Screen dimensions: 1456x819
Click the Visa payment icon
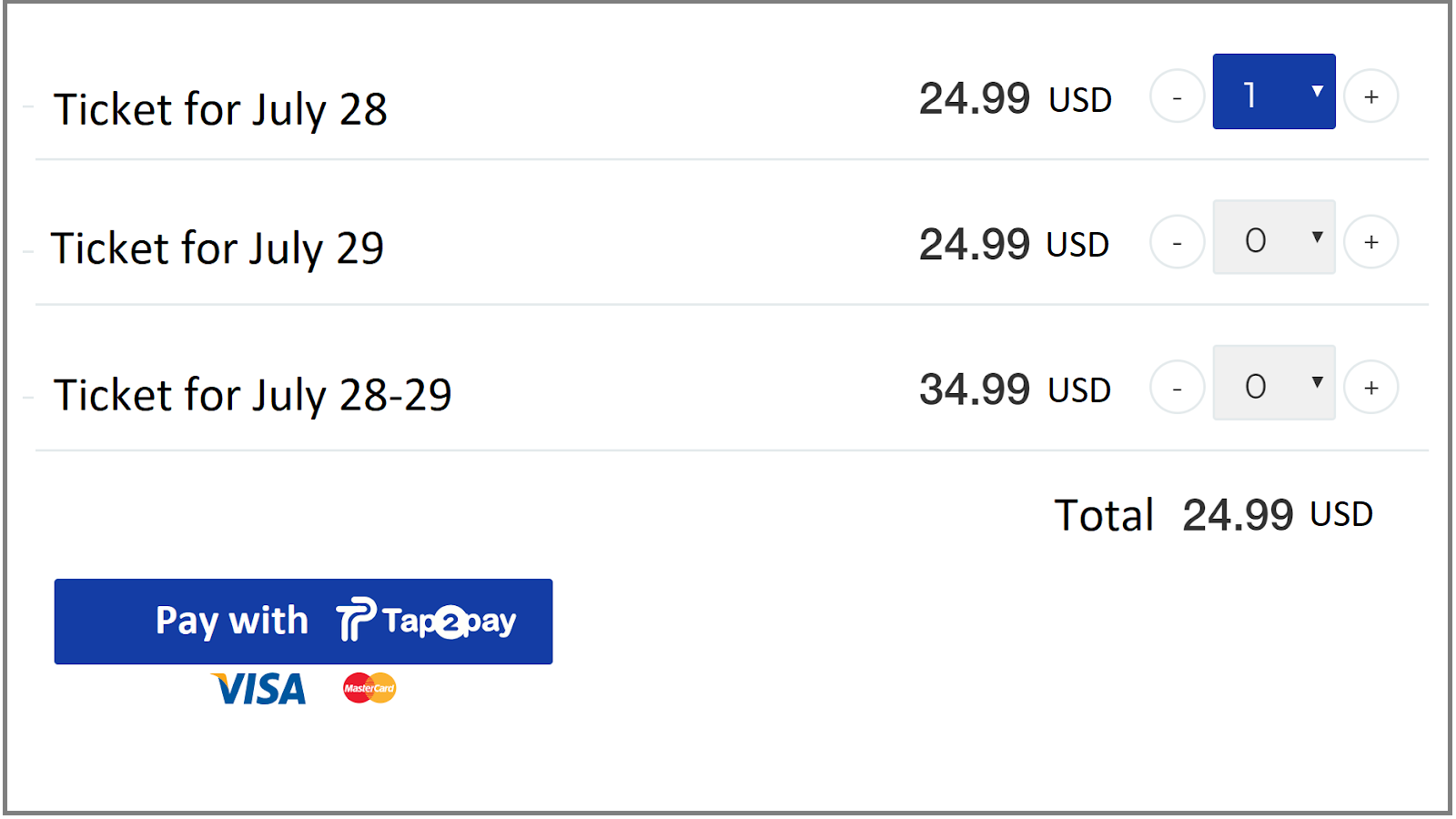coord(258,689)
